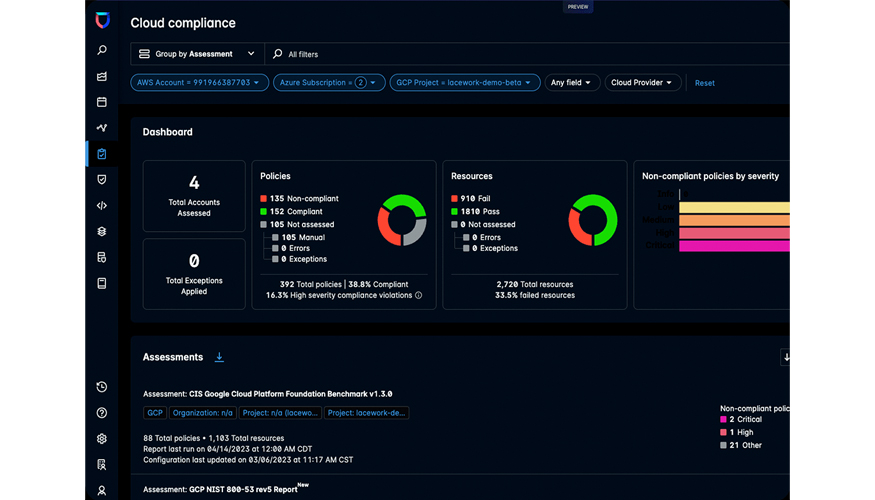
Task: Expand the GCP Project filter chip
Action: point(465,83)
